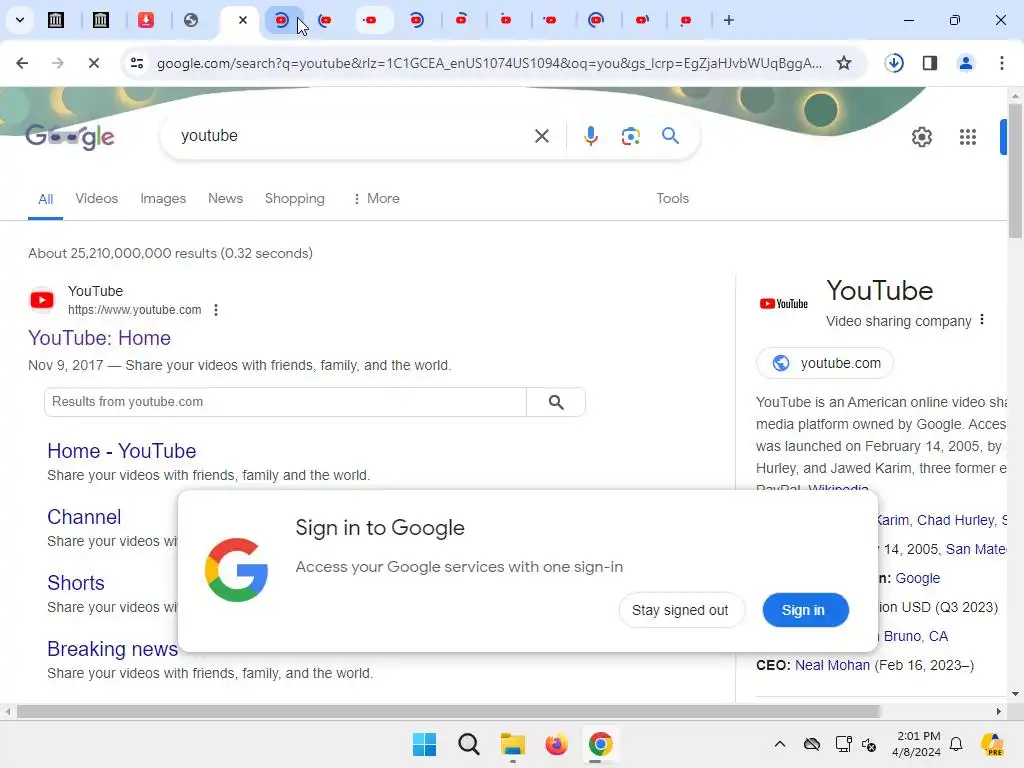Open the Breaking news sitelink
The image size is (1024, 768).
pyautogui.click(x=112, y=648)
